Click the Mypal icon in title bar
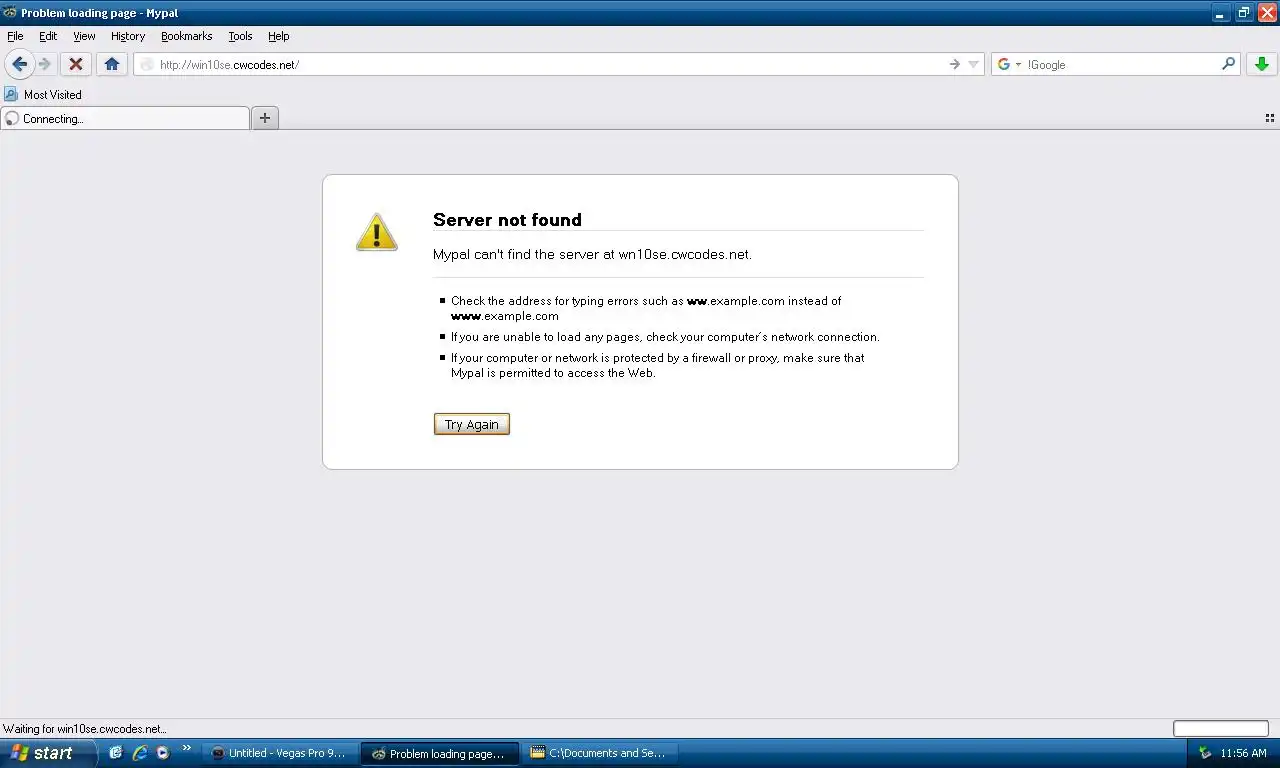 pos(10,13)
